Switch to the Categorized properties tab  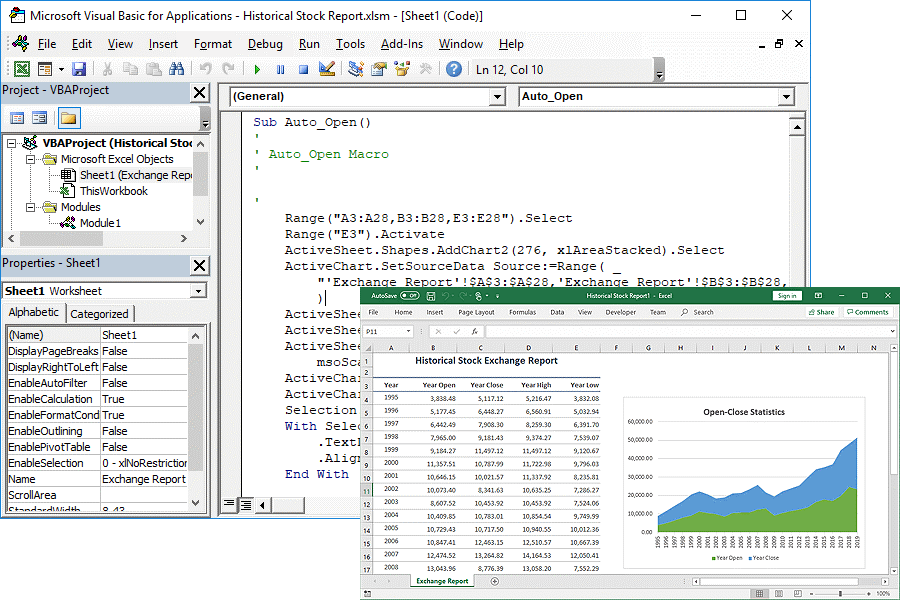click(99, 314)
